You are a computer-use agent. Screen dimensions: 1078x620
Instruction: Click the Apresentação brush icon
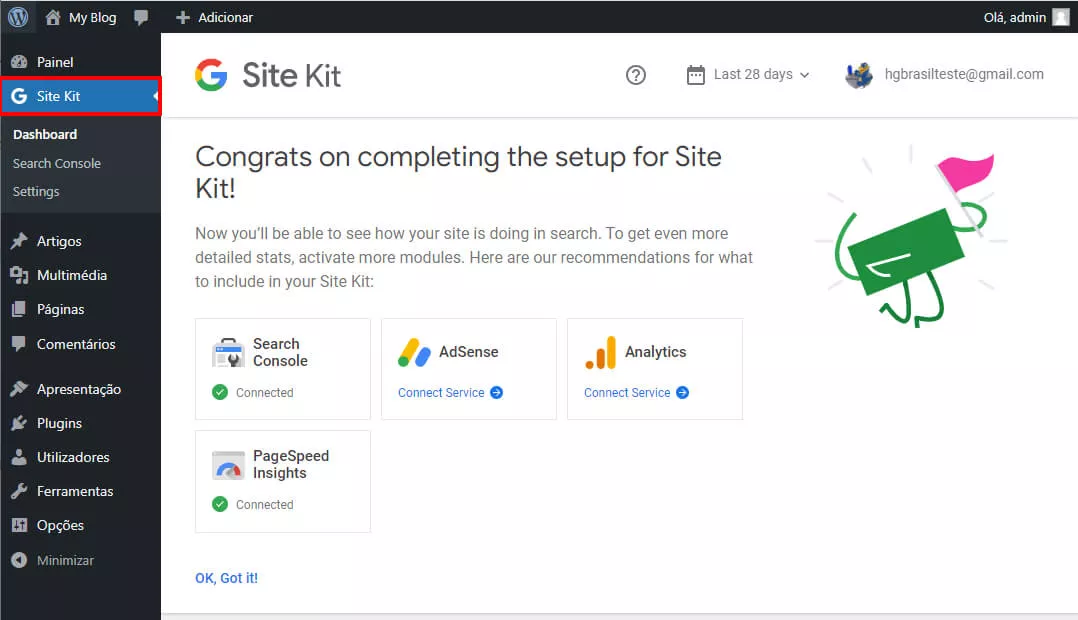tap(19, 388)
